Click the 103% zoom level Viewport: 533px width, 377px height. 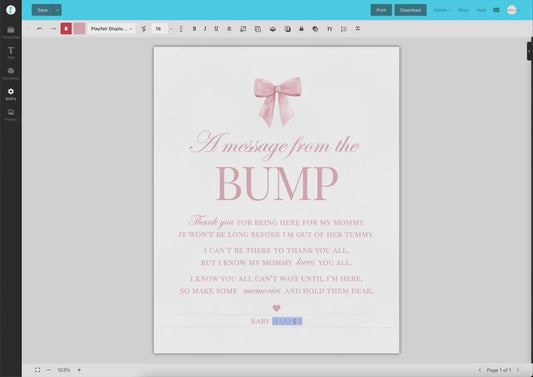coord(64,370)
